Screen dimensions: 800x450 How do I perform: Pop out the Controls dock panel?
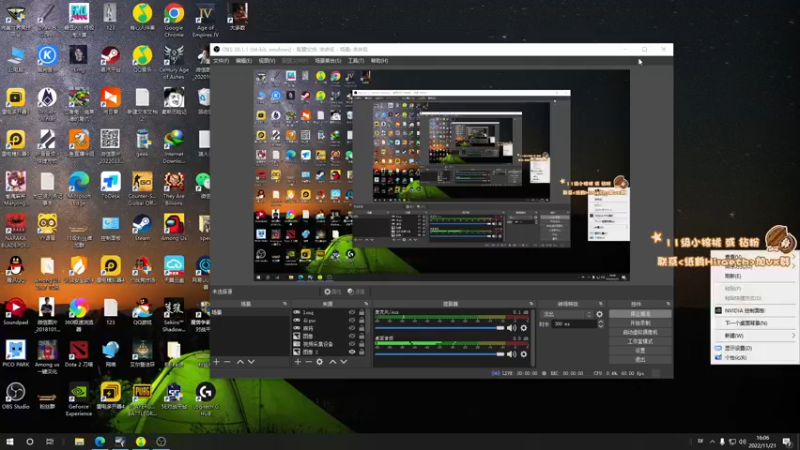coord(668,304)
